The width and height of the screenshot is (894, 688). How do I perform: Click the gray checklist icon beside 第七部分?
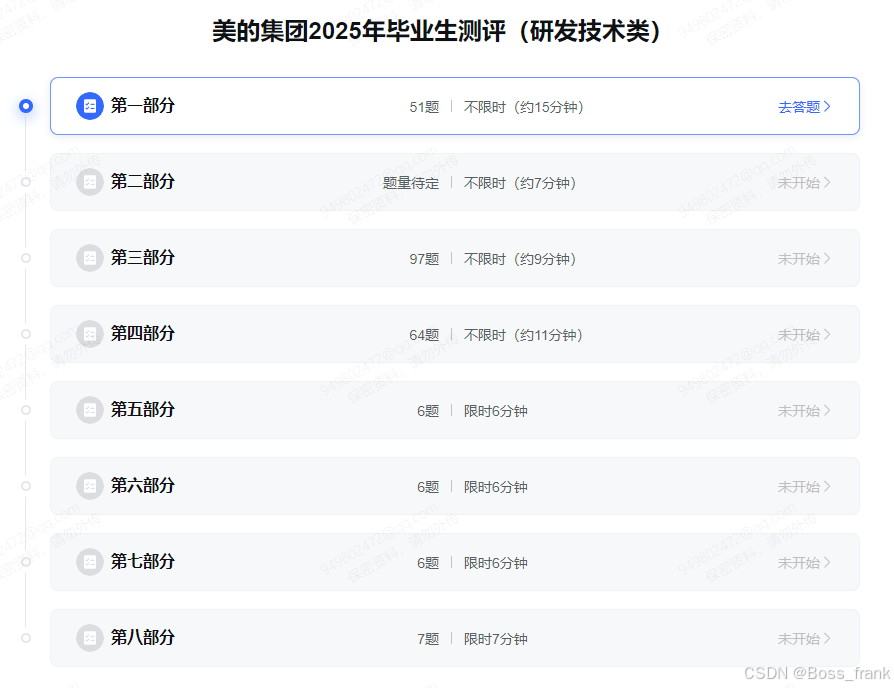[x=90, y=562]
